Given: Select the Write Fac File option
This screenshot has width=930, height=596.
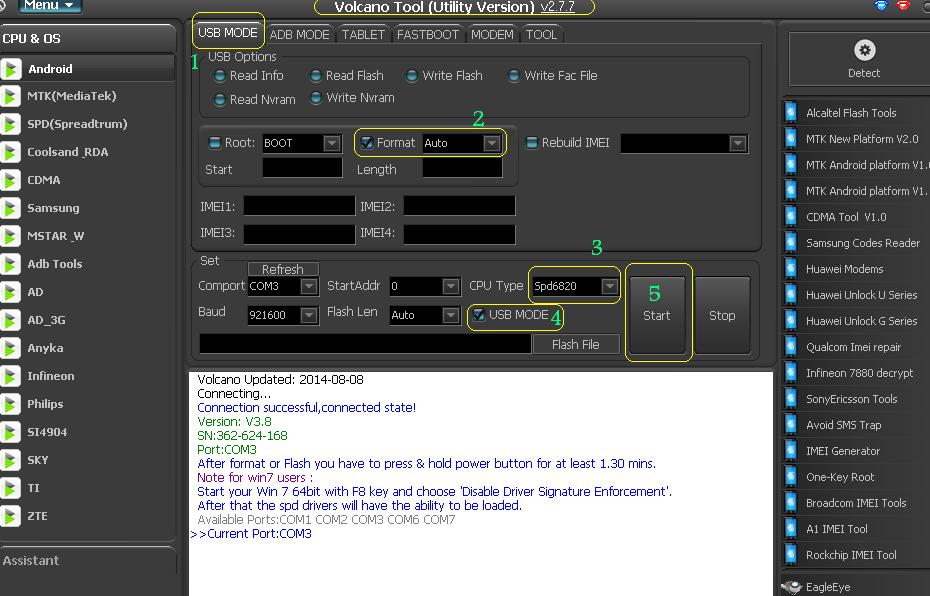Looking at the screenshot, I should 514,76.
